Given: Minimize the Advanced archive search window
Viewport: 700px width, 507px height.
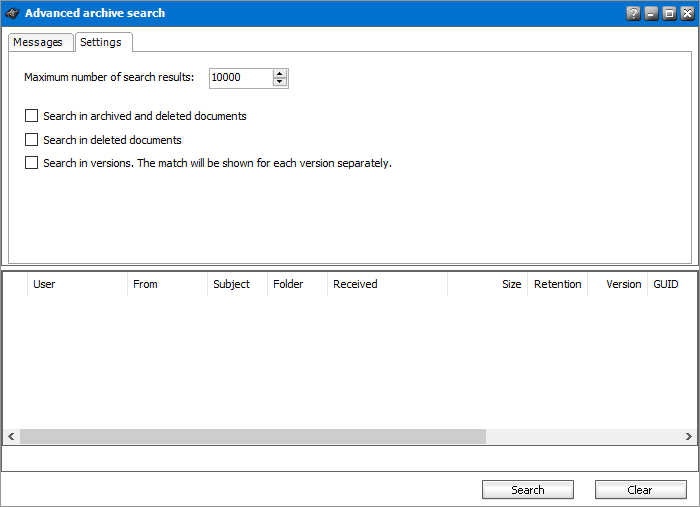Looking at the screenshot, I should click(x=651, y=14).
